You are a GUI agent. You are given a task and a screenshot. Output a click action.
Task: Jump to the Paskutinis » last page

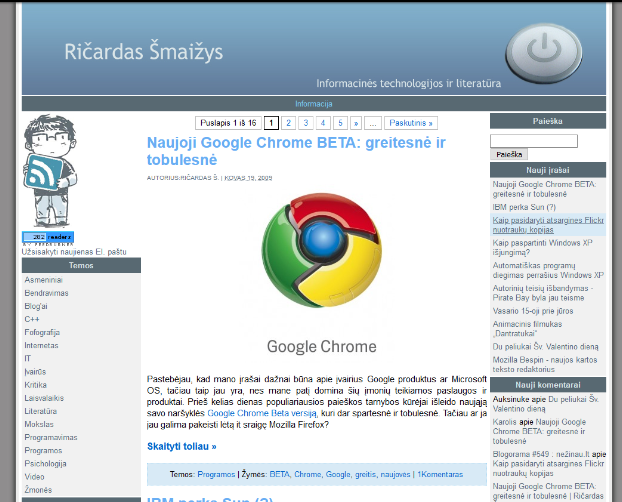[411, 123]
